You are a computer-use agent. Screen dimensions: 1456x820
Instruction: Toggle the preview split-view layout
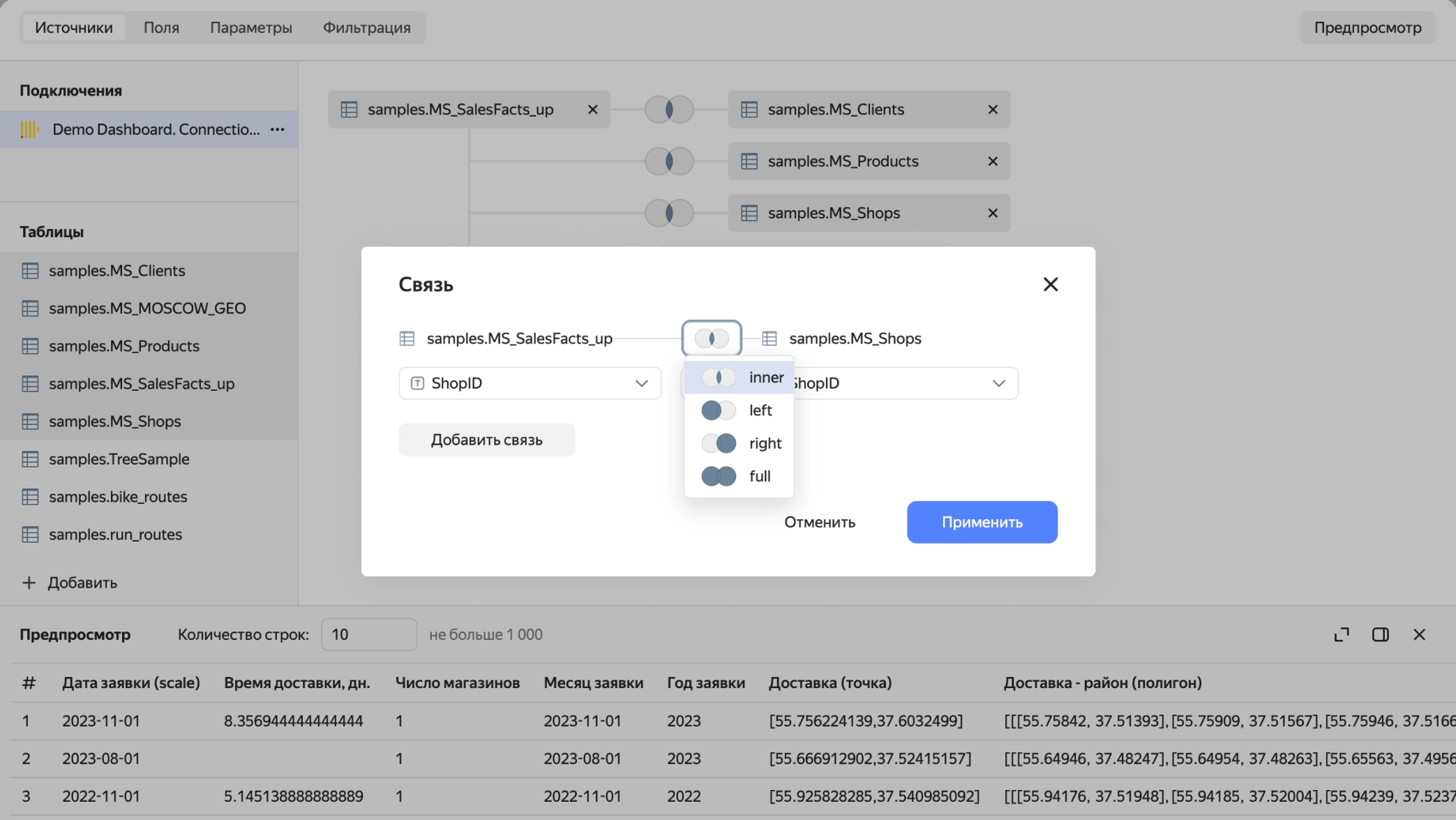click(x=1380, y=634)
